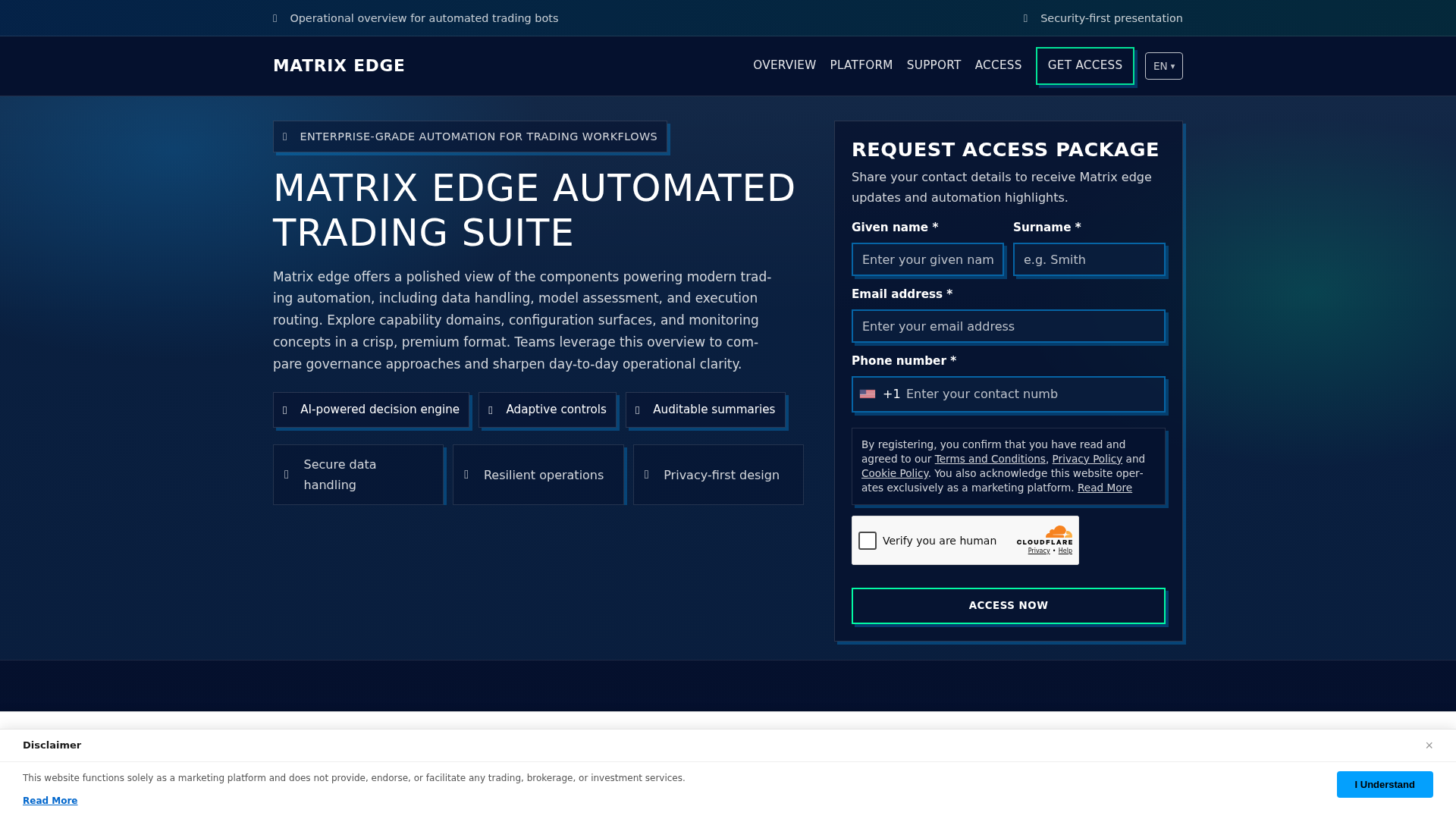
Task: Click the Resilient operations card
Action: [x=538, y=475]
